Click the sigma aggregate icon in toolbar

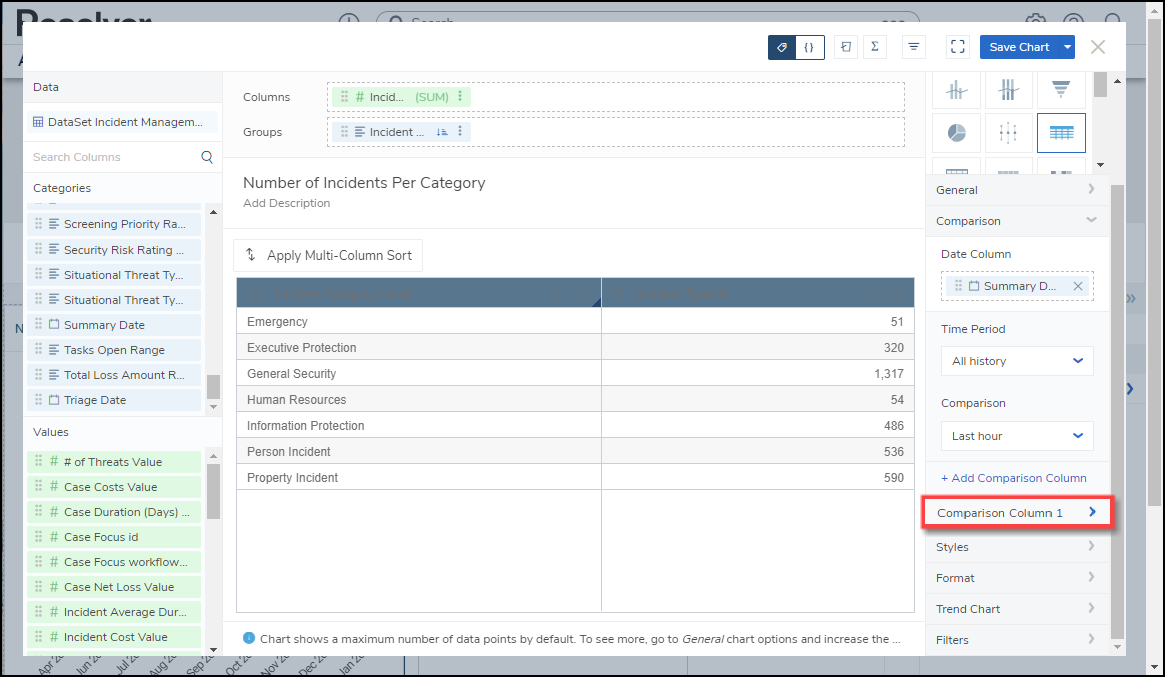tap(874, 47)
